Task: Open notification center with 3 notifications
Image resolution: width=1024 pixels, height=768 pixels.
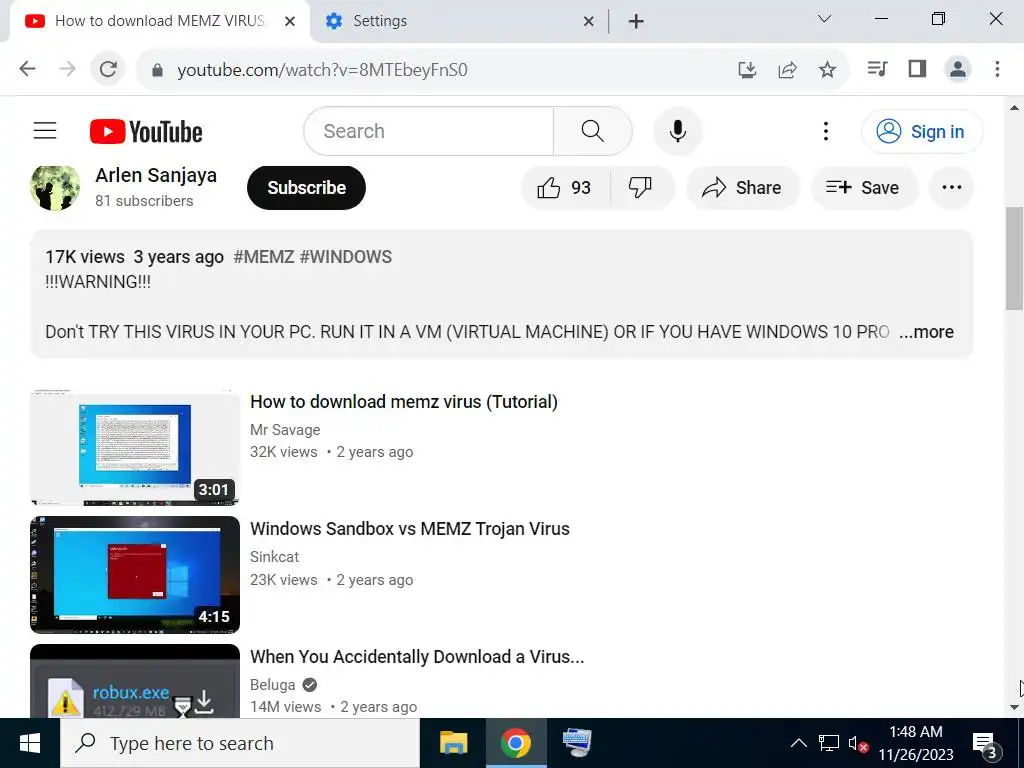Action: pyautogui.click(x=985, y=744)
